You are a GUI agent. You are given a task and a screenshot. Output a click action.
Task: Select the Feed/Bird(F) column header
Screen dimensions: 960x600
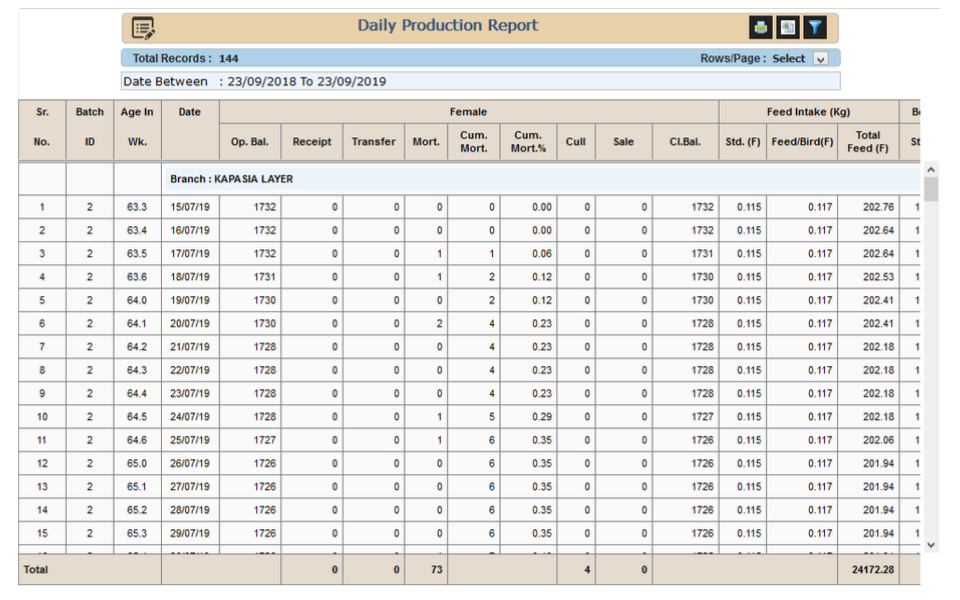coord(802,142)
